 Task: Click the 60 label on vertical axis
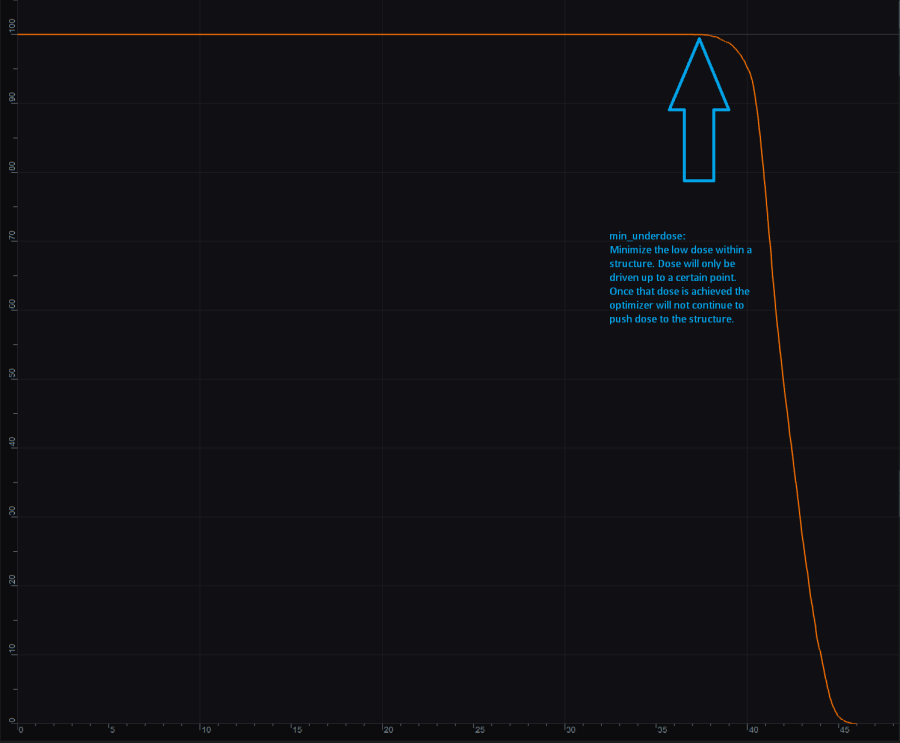pos(13,306)
